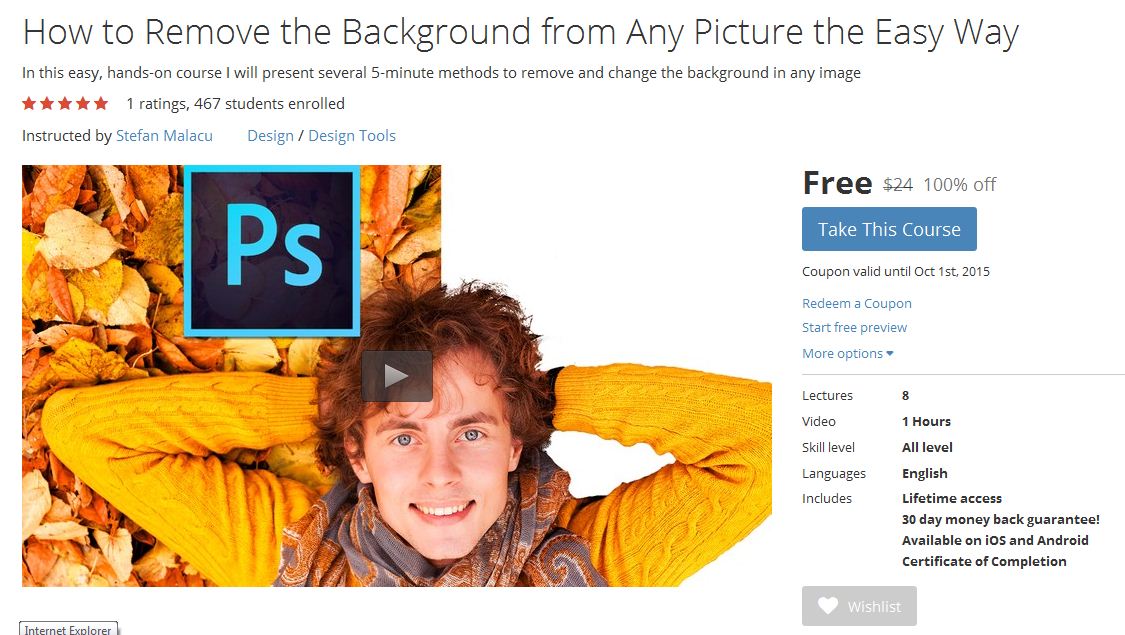This screenshot has width=1125, height=635.
Task: Click the course title heading
Action: [x=520, y=32]
